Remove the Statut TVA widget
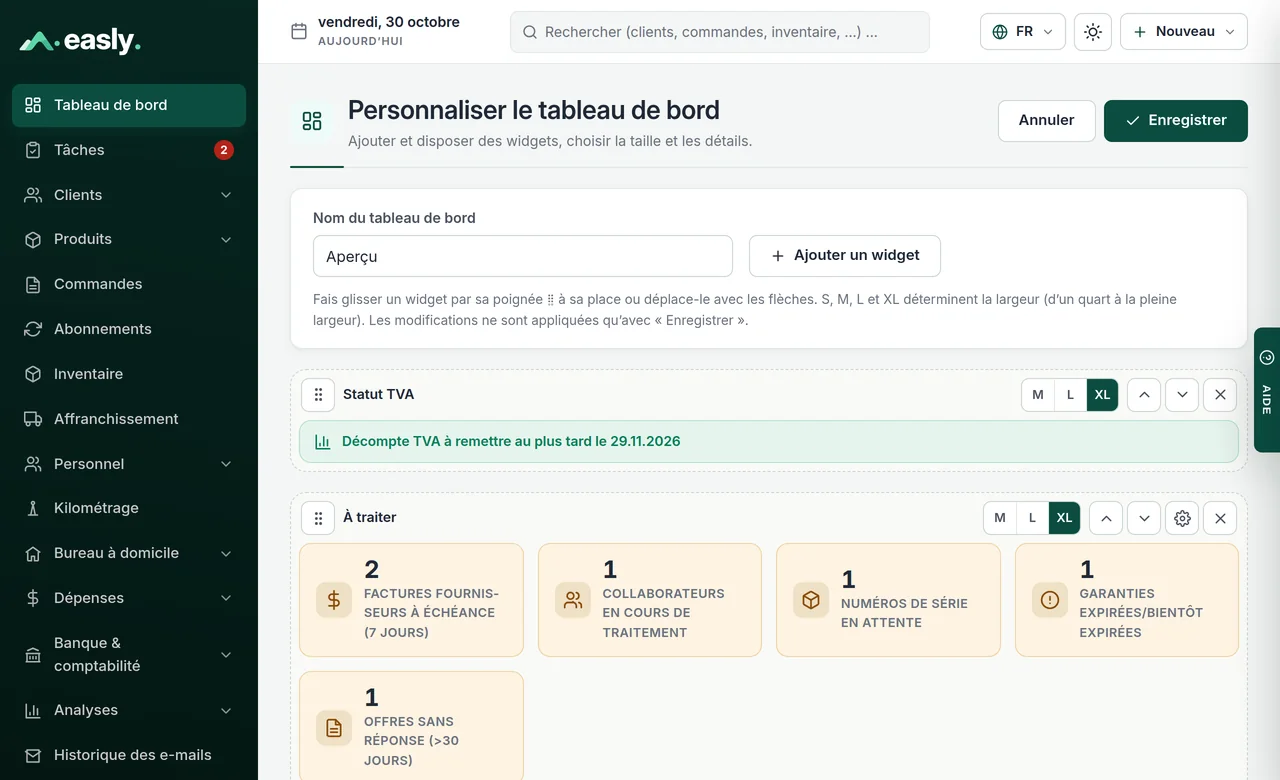 point(1220,395)
